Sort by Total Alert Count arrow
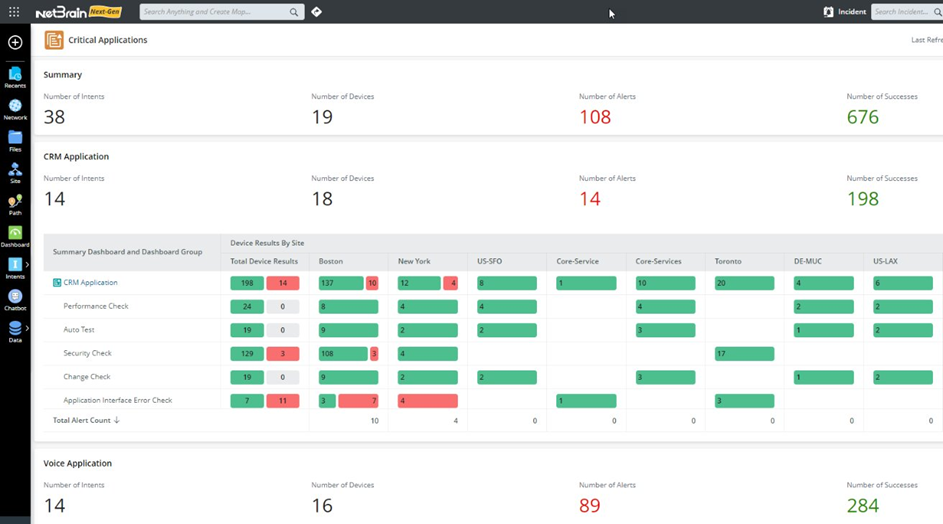Screen dimensions: 943x524 pos(117,421)
